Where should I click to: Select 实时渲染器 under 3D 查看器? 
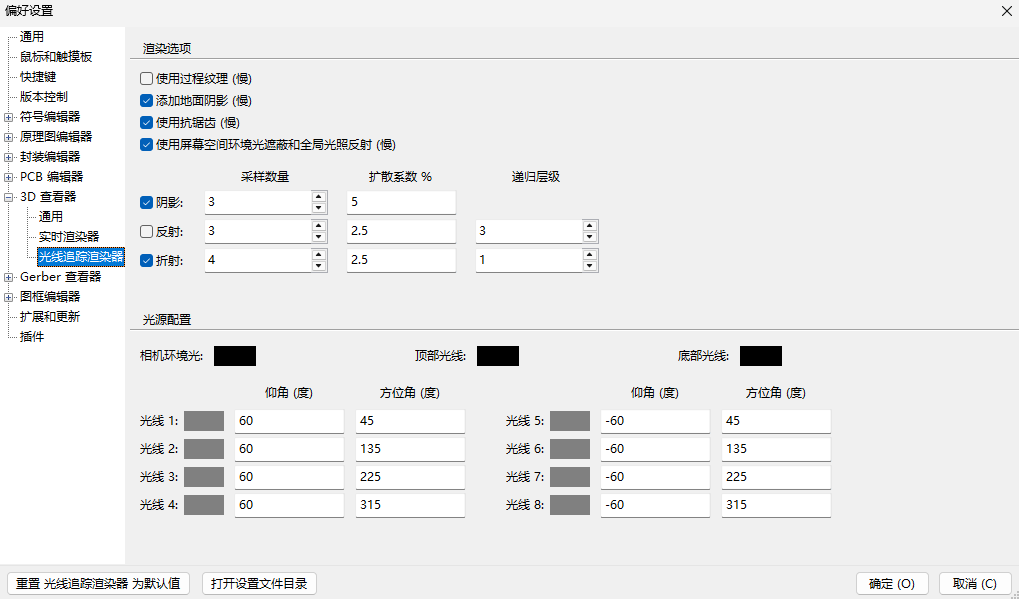69,236
